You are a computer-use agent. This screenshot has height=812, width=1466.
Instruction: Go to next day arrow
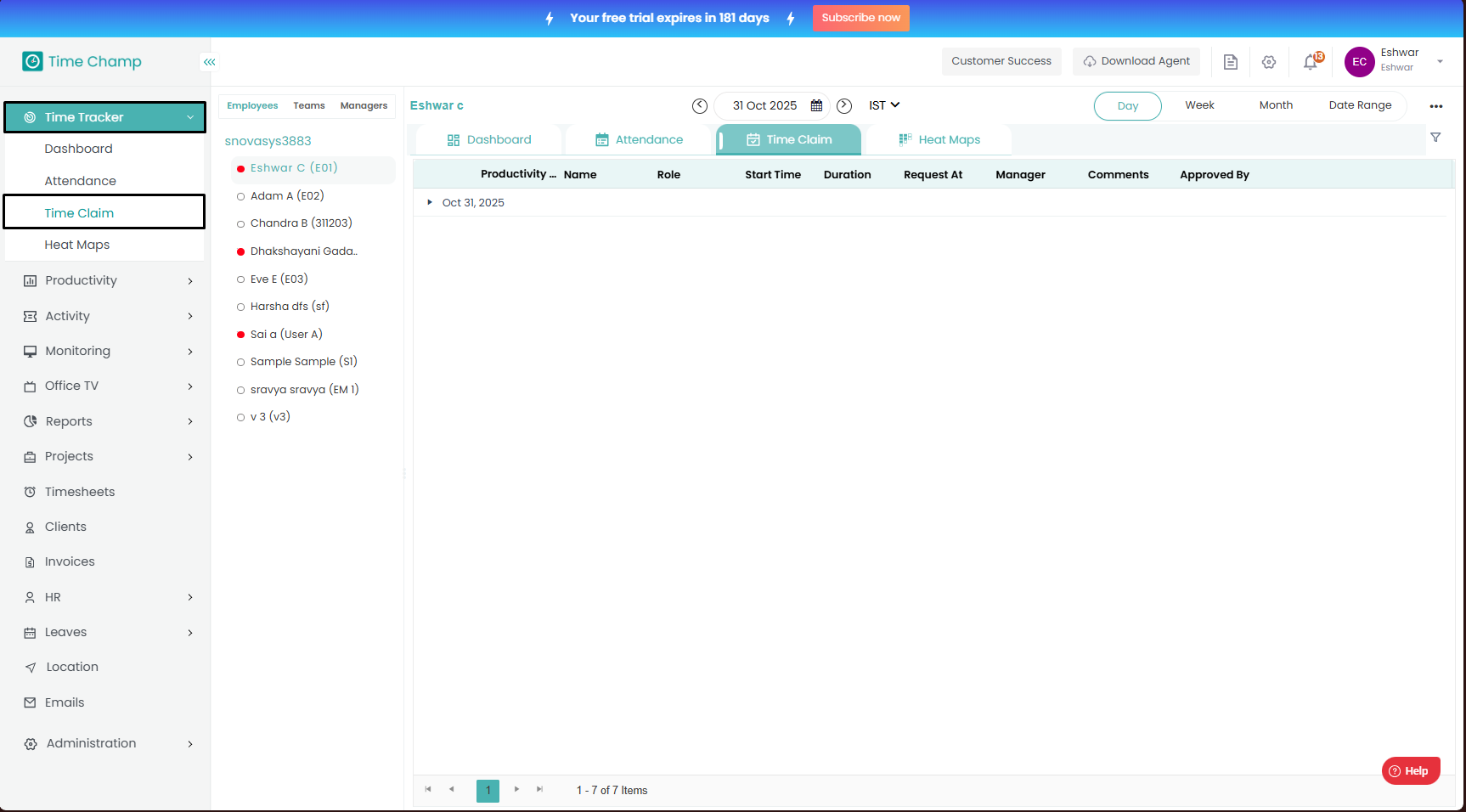point(844,106)
